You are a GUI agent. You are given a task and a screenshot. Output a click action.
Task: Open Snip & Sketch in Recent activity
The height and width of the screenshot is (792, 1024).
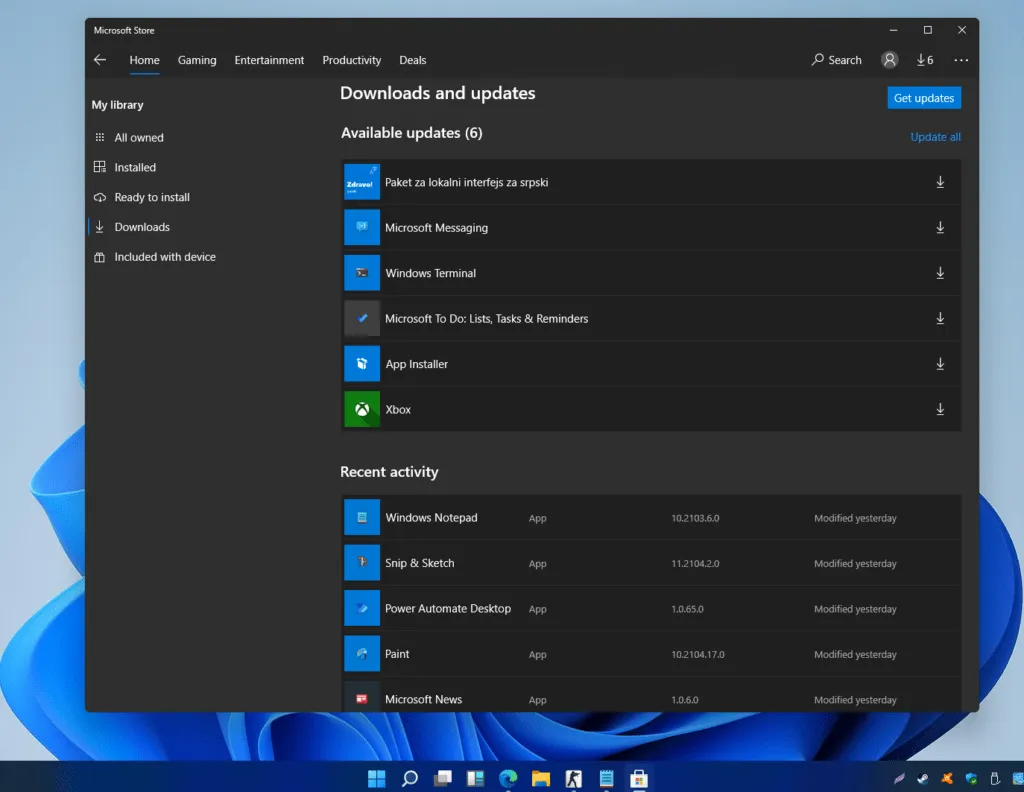pyautogui.click(x=419, y=563)
